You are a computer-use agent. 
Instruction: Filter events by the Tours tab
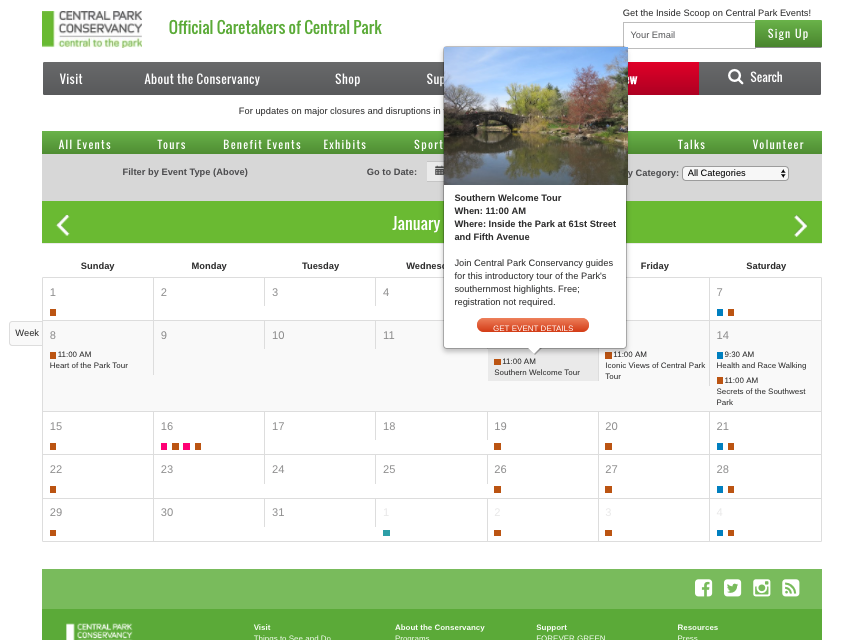(x=171, y=144)
